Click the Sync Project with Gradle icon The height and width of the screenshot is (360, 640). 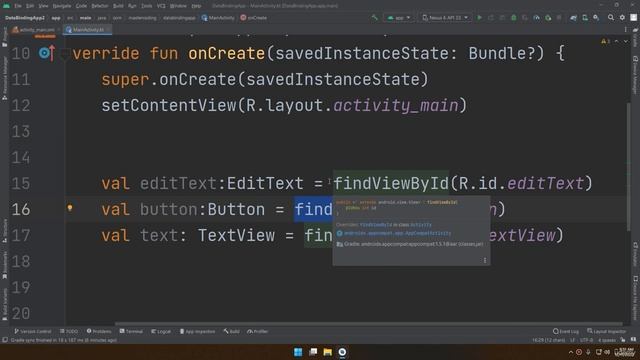[573, 18]
